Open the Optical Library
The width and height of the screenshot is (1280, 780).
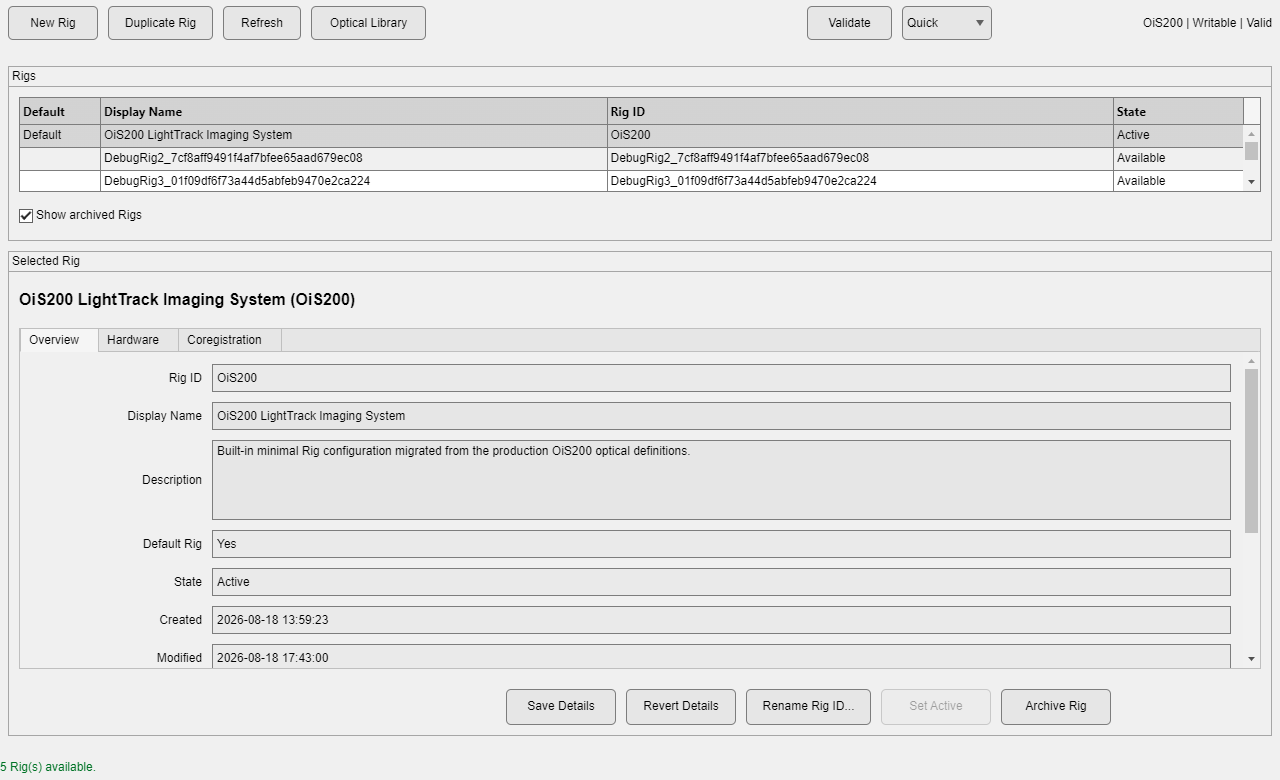coord(368,23)
